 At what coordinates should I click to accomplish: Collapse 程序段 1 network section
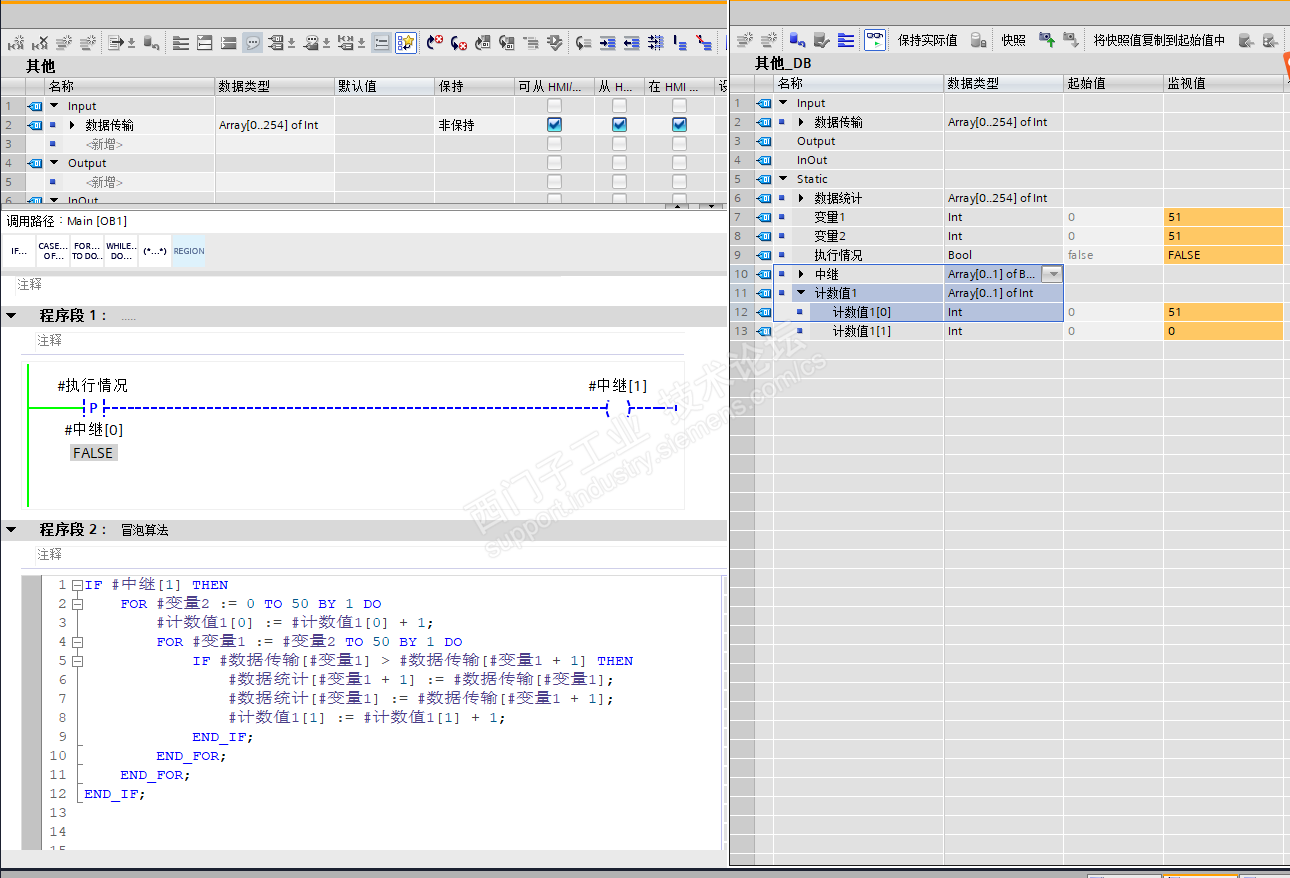[11, 316]
